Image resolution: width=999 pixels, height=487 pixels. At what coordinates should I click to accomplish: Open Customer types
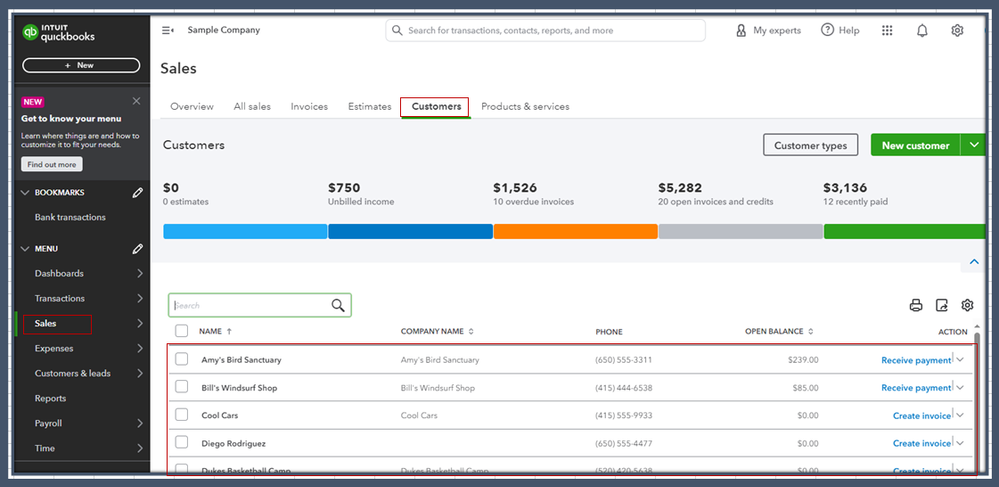pyautogui.click(x=810, y=145)
